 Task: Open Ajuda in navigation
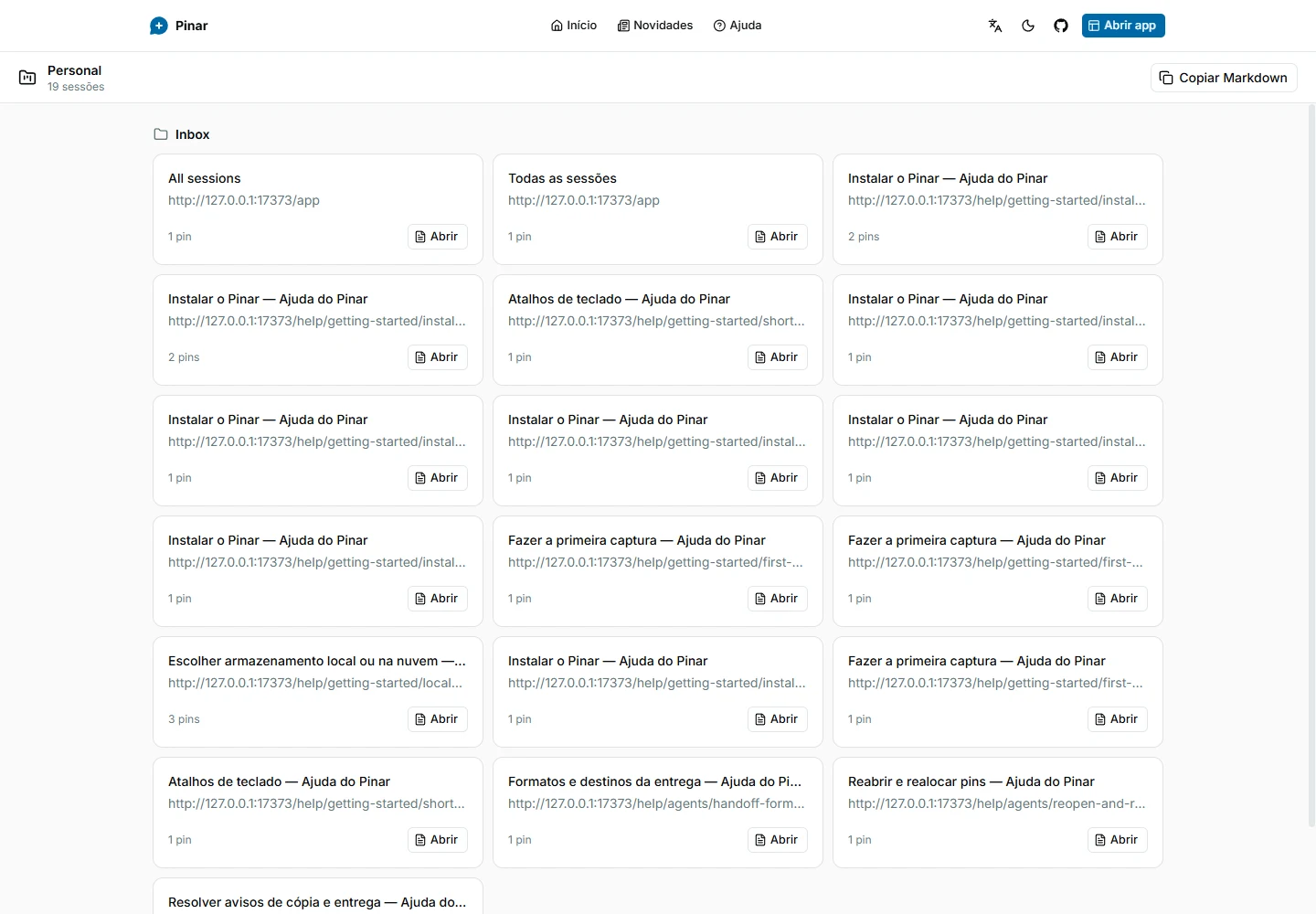click(738, 26)
